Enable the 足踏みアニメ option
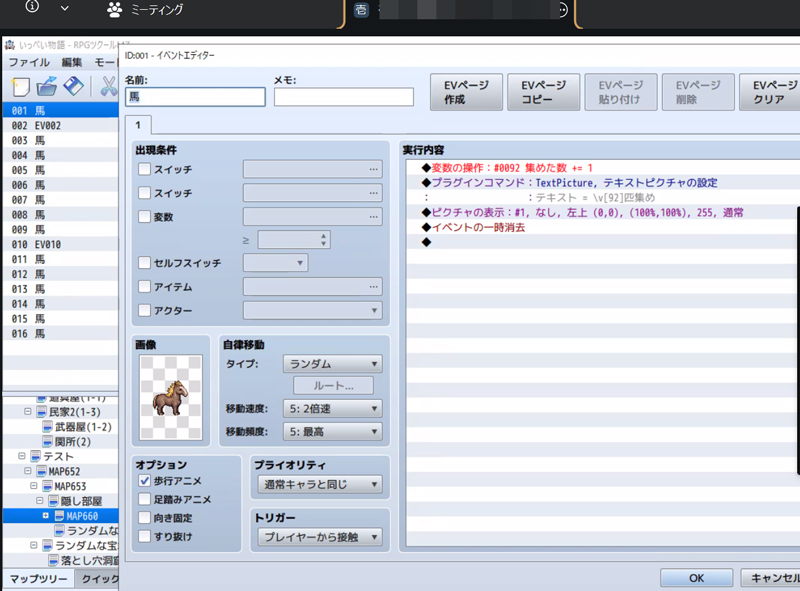The image size is (800, 591). 145,499
